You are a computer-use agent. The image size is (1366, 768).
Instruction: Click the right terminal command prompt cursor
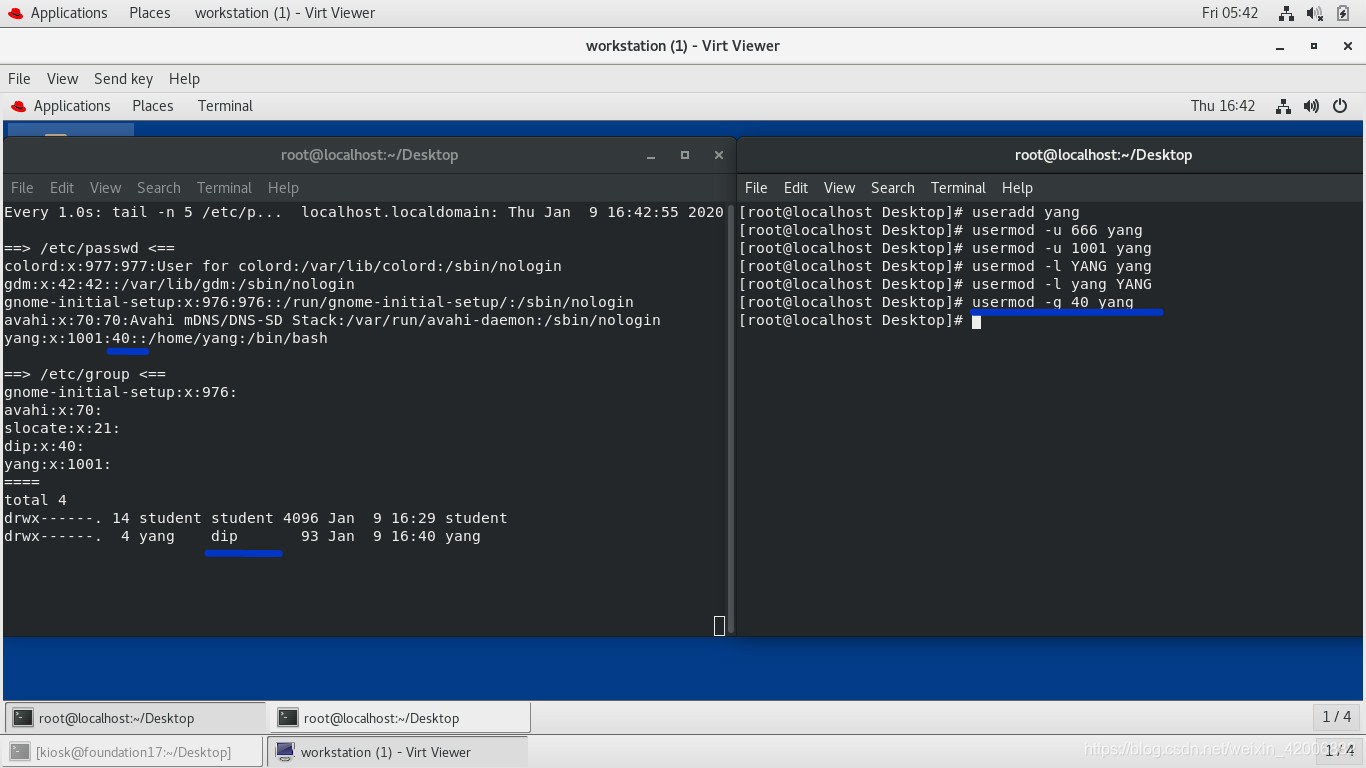click(x=976, y=321)
